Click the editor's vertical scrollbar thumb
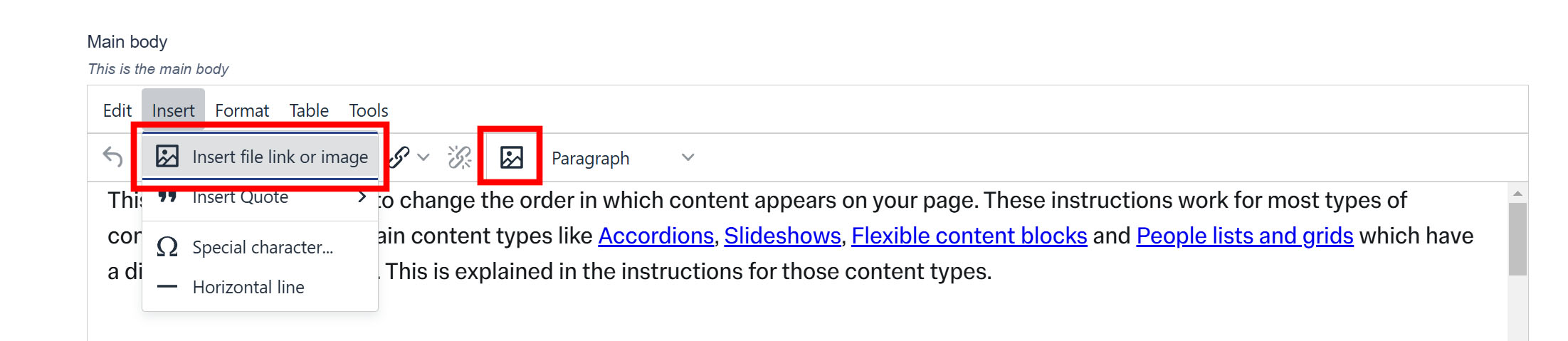 1517,238
